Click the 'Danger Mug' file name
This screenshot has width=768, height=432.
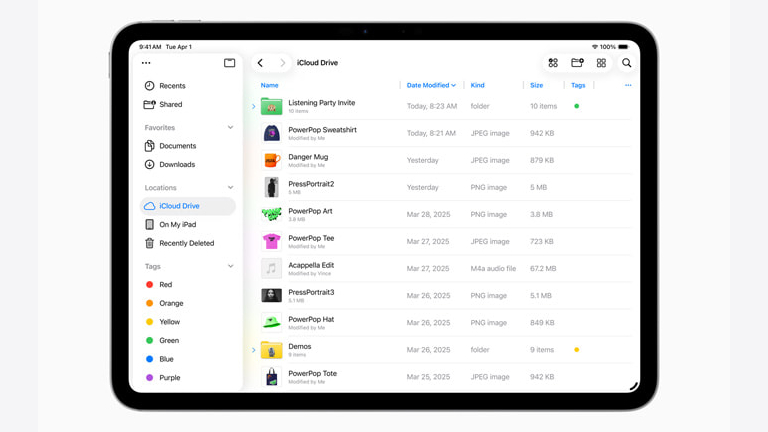pyautogui.click(x=308, y=157)
